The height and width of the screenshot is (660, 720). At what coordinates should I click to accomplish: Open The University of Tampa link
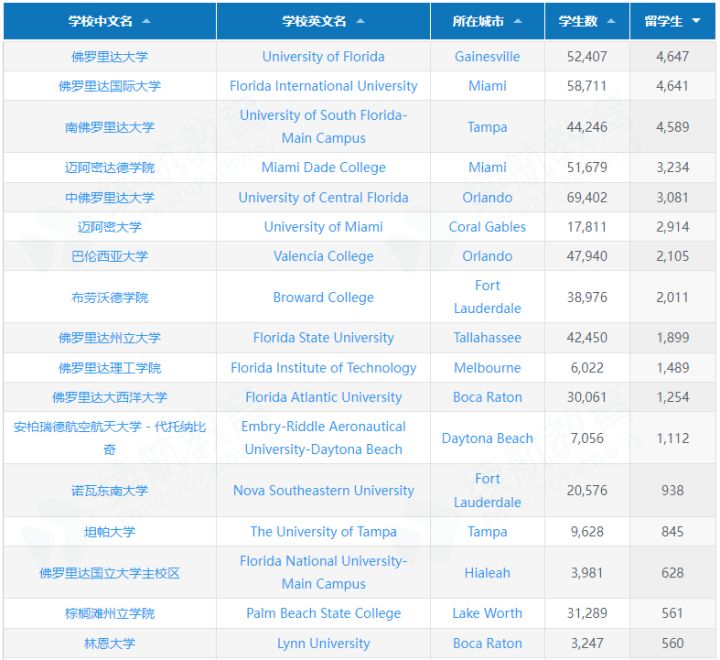click(323, 532)
